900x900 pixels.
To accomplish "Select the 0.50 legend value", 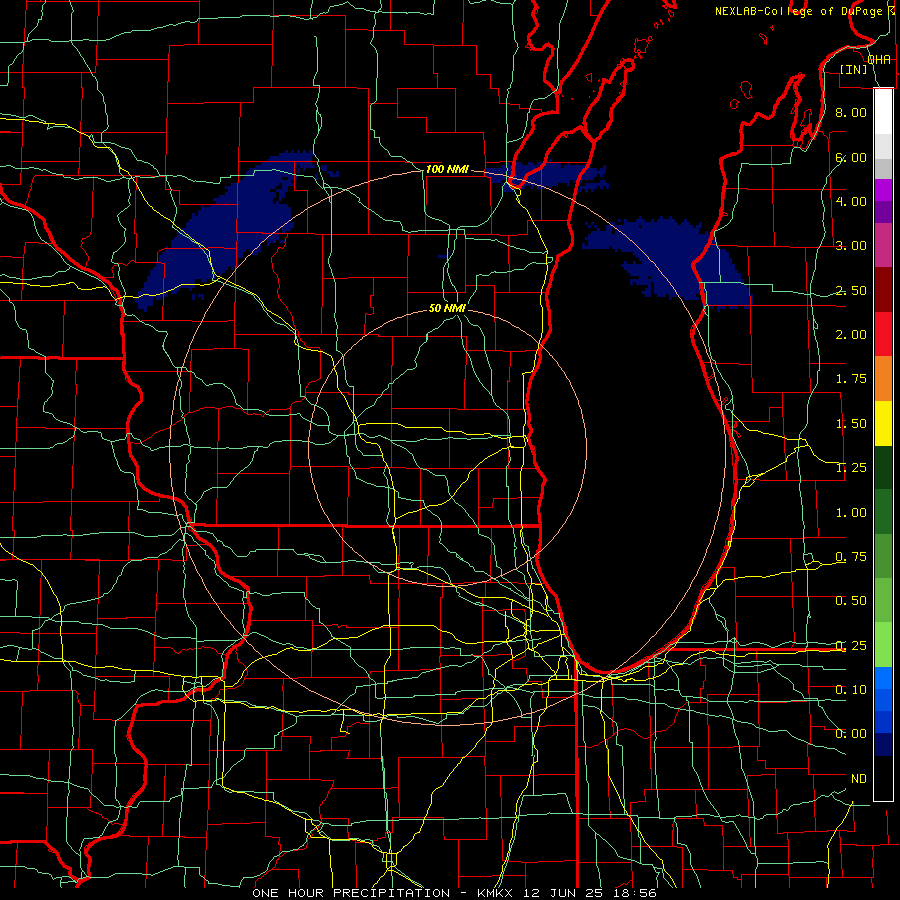I will [x=851, y=601].
